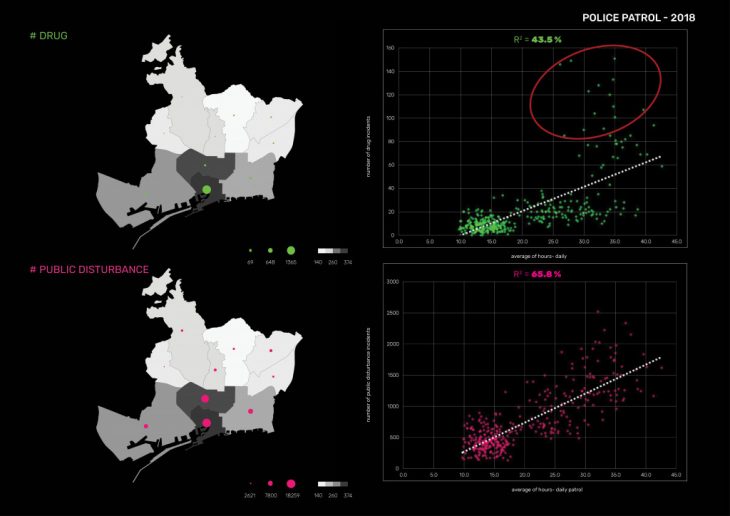Click the pink R² = 65.8 % label
Image resolution: width=730 pixels, height=516 pixels.
coord(537,272)
